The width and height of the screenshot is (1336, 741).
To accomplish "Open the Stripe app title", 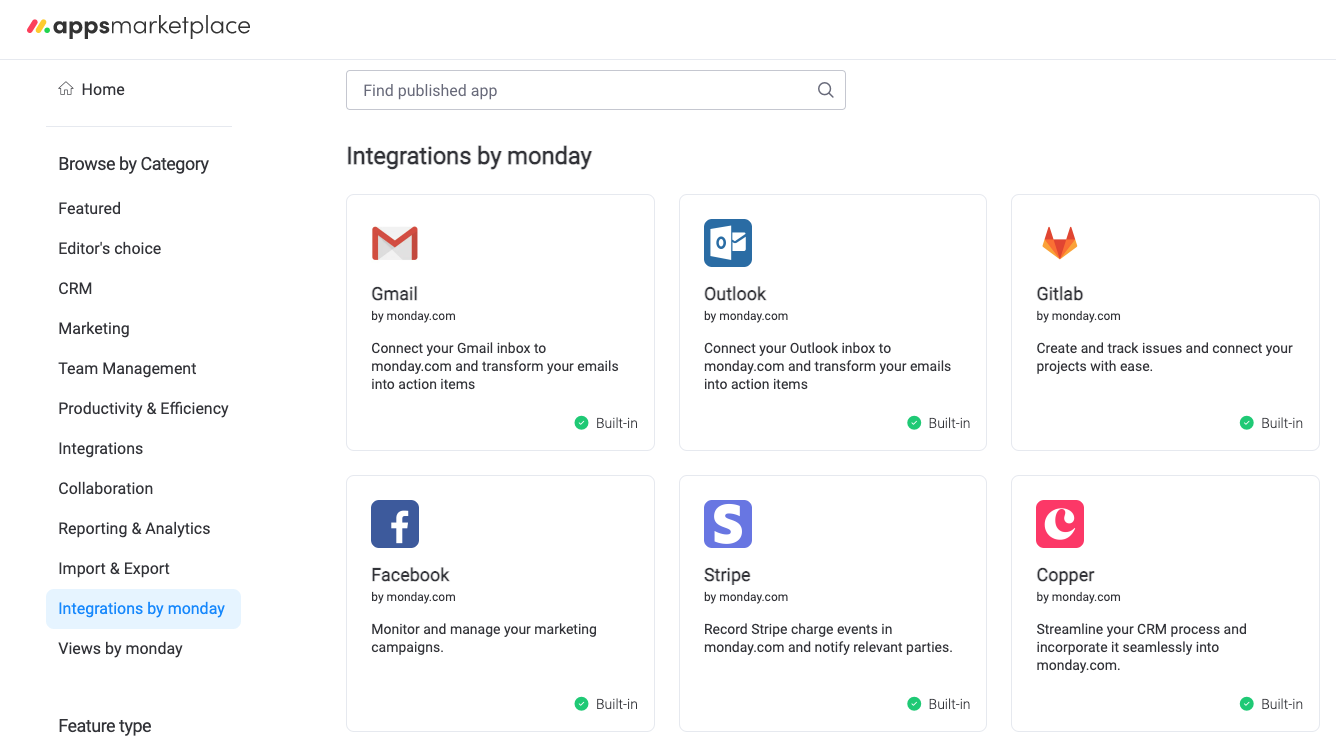I will (x=727, y=575).
